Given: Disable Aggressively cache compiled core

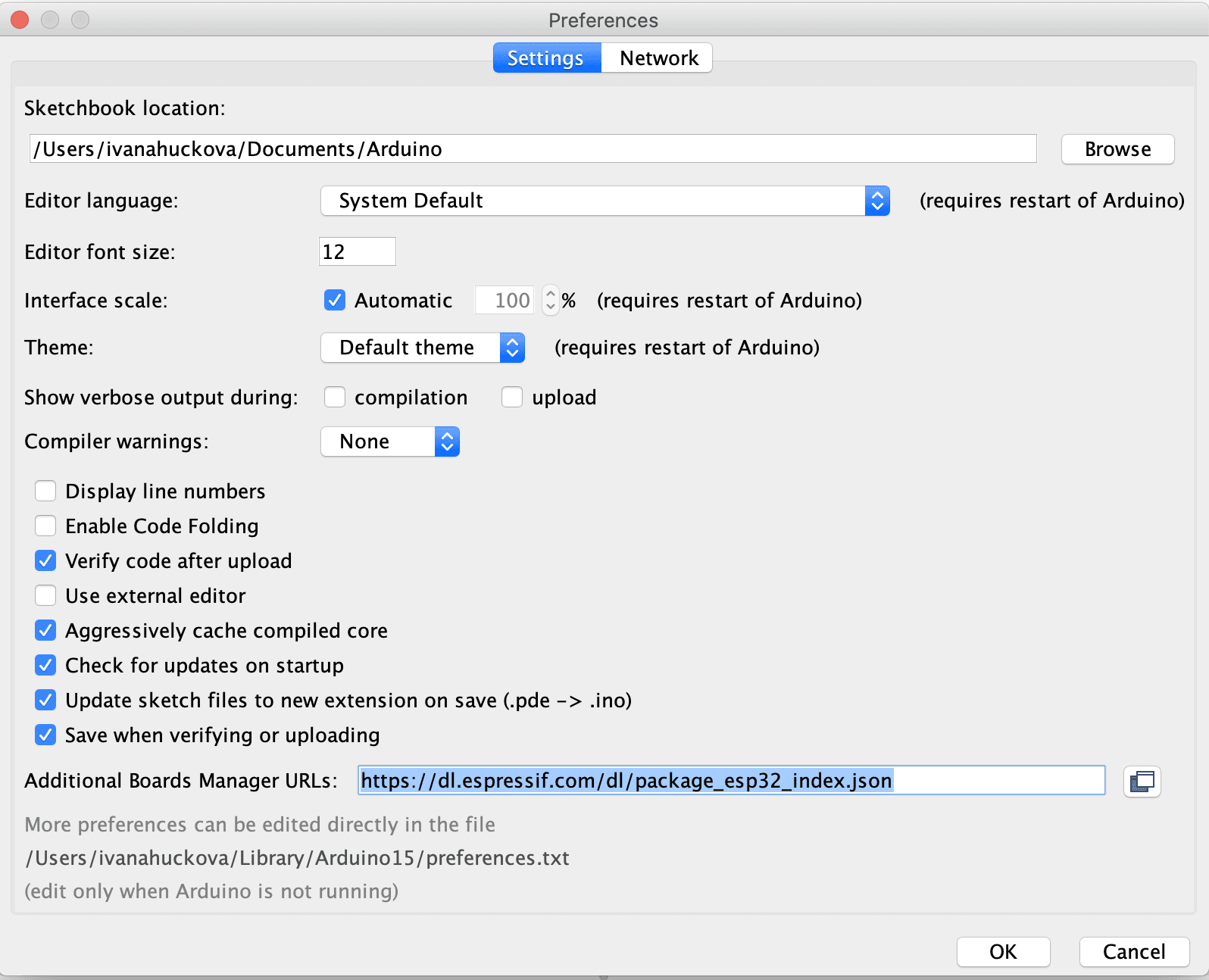Looking at the screenshot, I should pos(45,631).
